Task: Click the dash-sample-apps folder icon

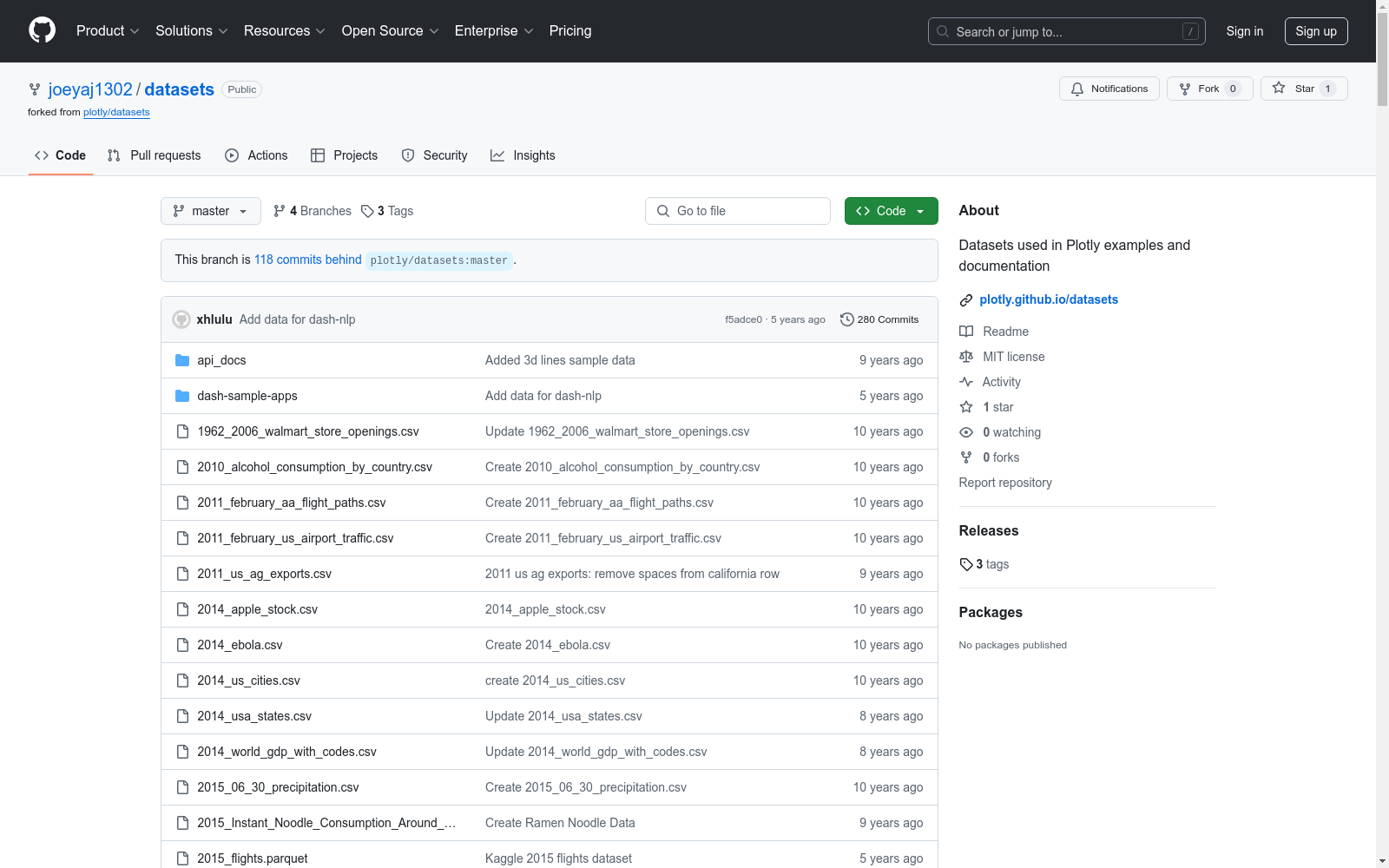Action: [182, 396]
